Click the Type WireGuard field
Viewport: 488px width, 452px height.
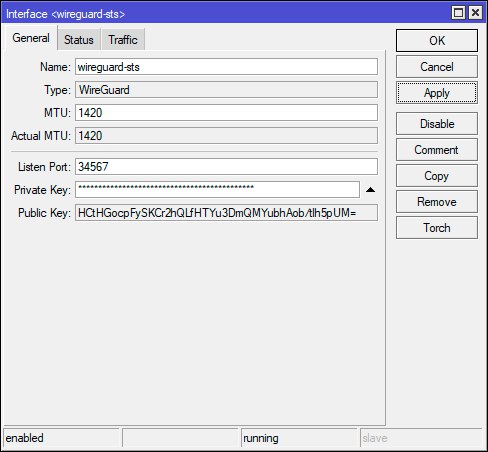coord(226,90)
